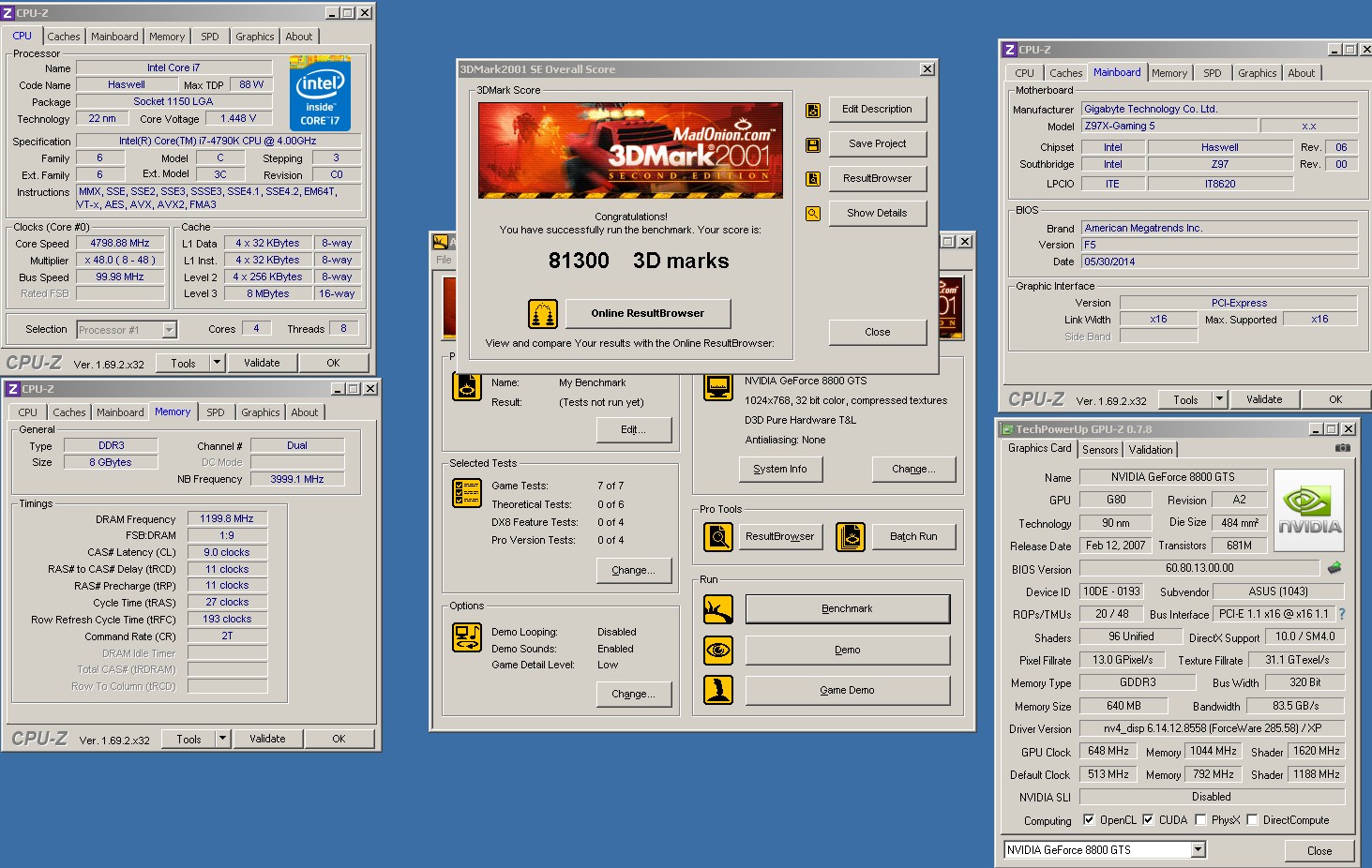Open About tab in CPU-Z Mainboard window
Image resolution: width=1372 pixels, height=868 pixels.
click(x=1301, y=73)
